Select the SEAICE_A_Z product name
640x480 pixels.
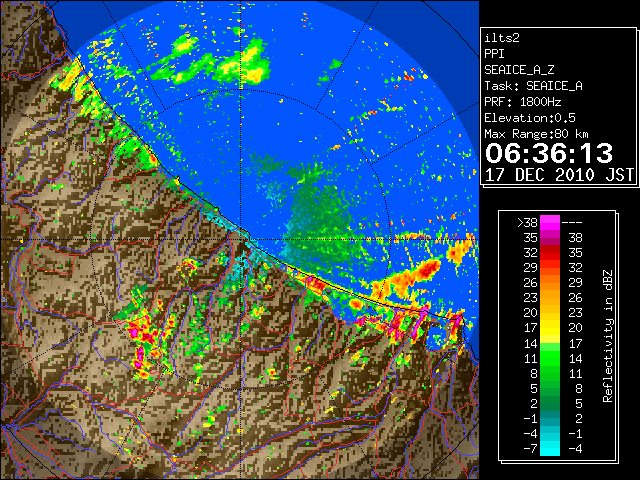(519, 70)
